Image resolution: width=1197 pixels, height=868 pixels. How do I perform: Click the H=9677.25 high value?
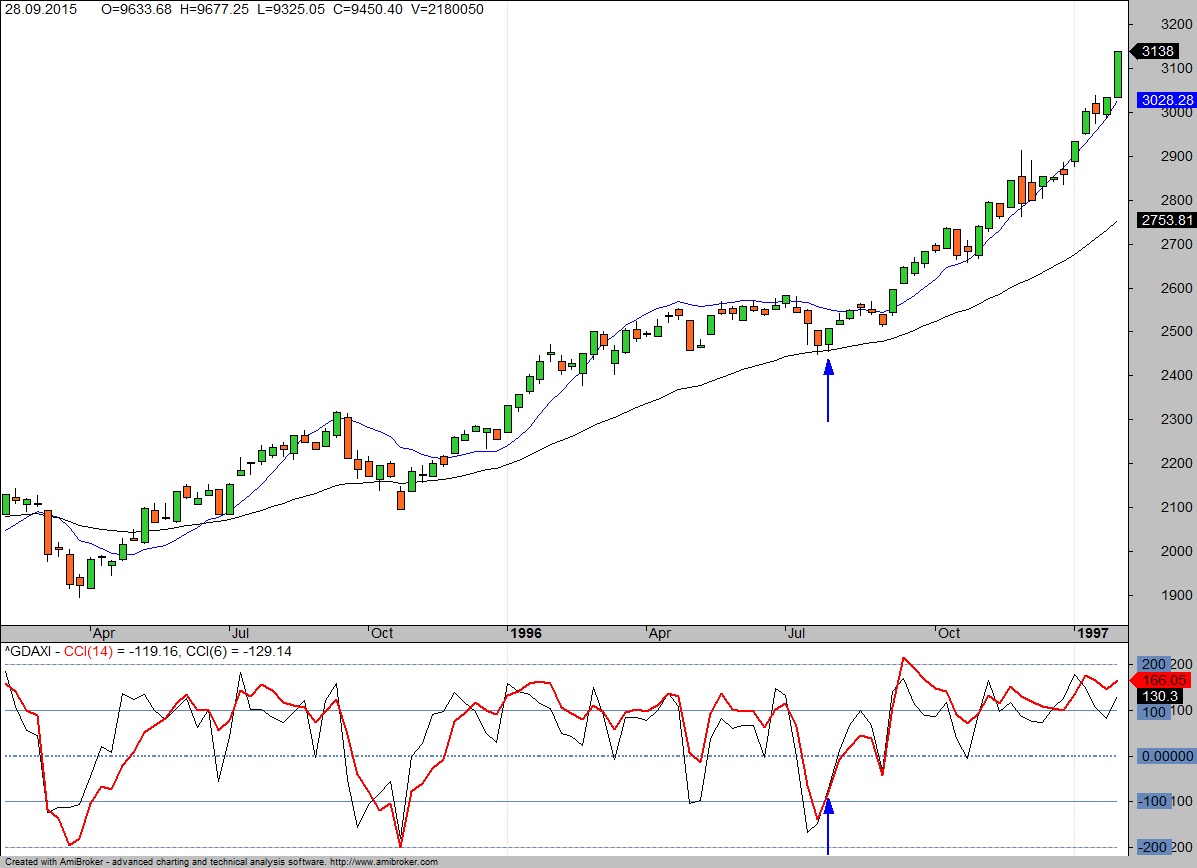(x=214, y=10)
